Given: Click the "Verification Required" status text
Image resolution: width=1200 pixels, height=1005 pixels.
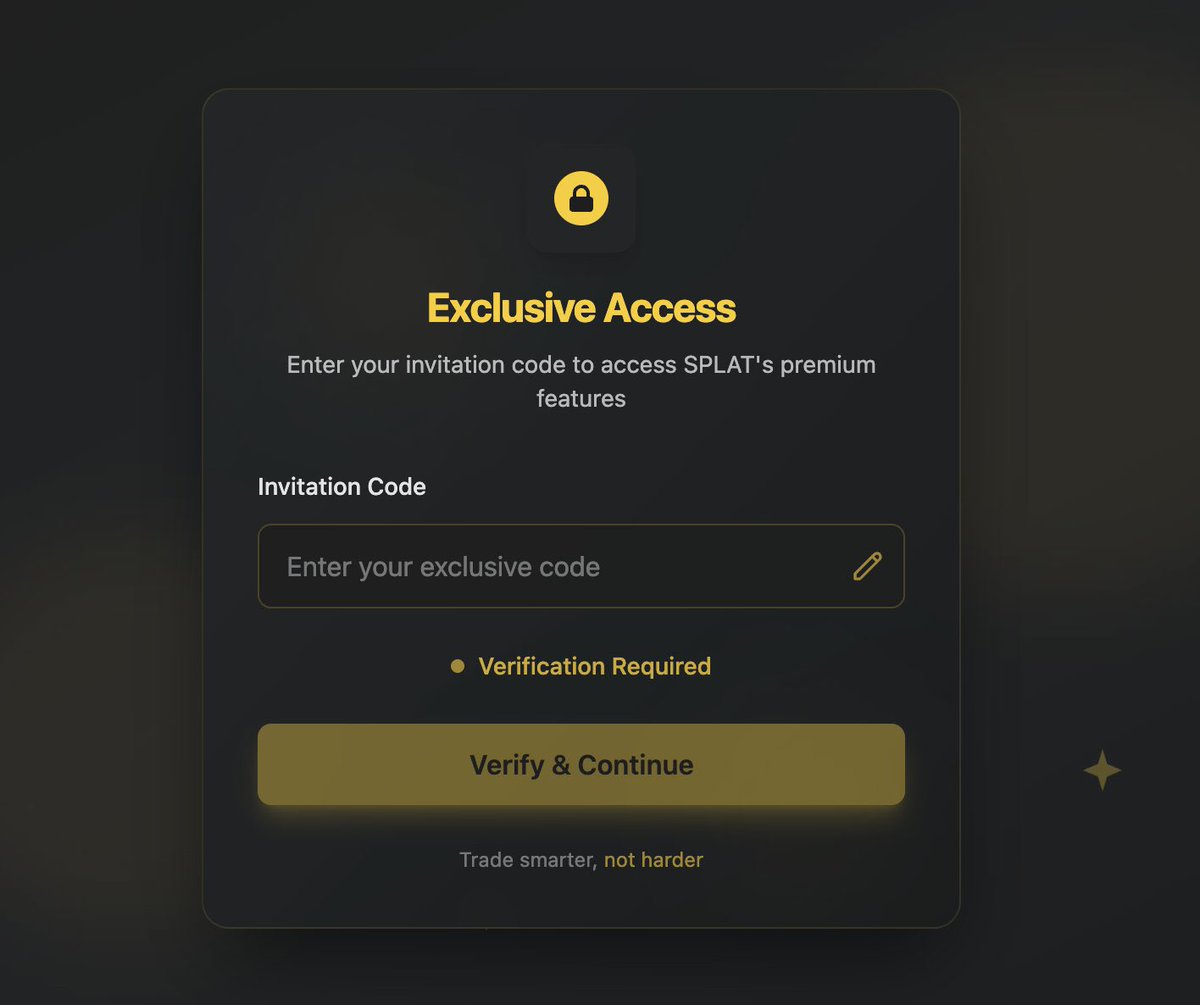Looking at the screenshot, I should point(595,666).
